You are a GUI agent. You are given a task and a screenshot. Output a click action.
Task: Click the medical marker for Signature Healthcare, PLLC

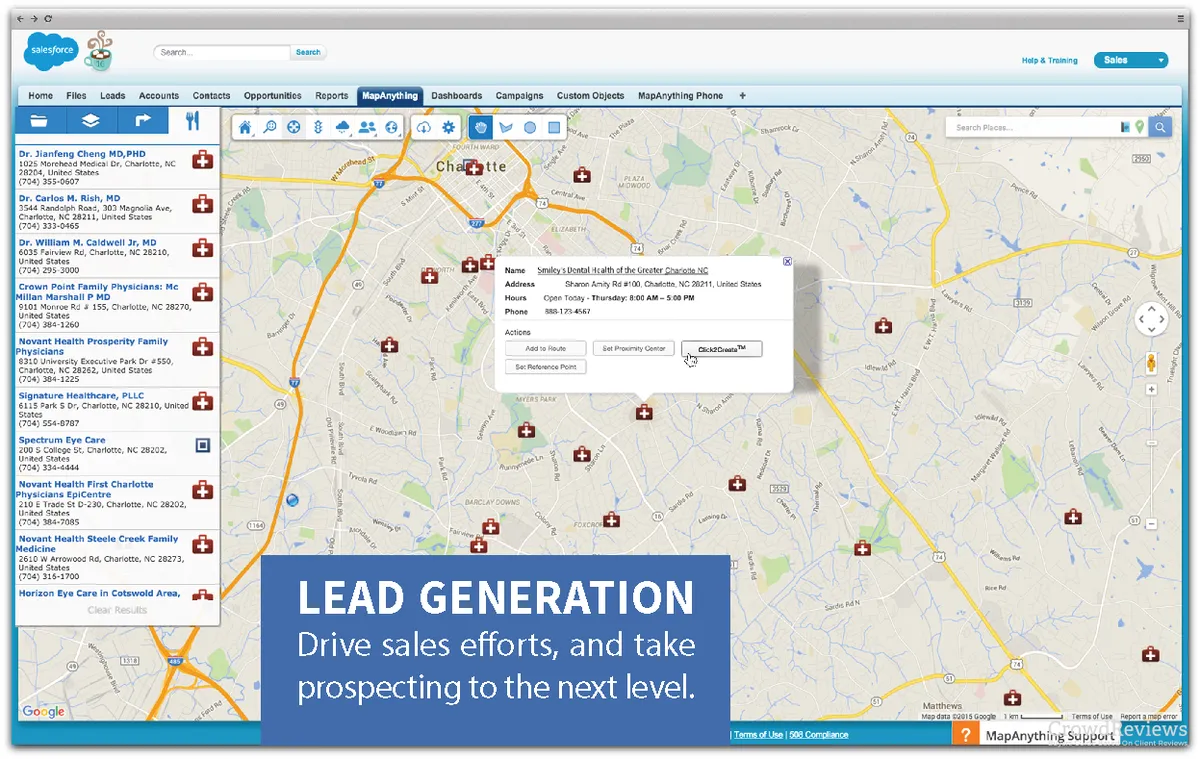point(203,402)
